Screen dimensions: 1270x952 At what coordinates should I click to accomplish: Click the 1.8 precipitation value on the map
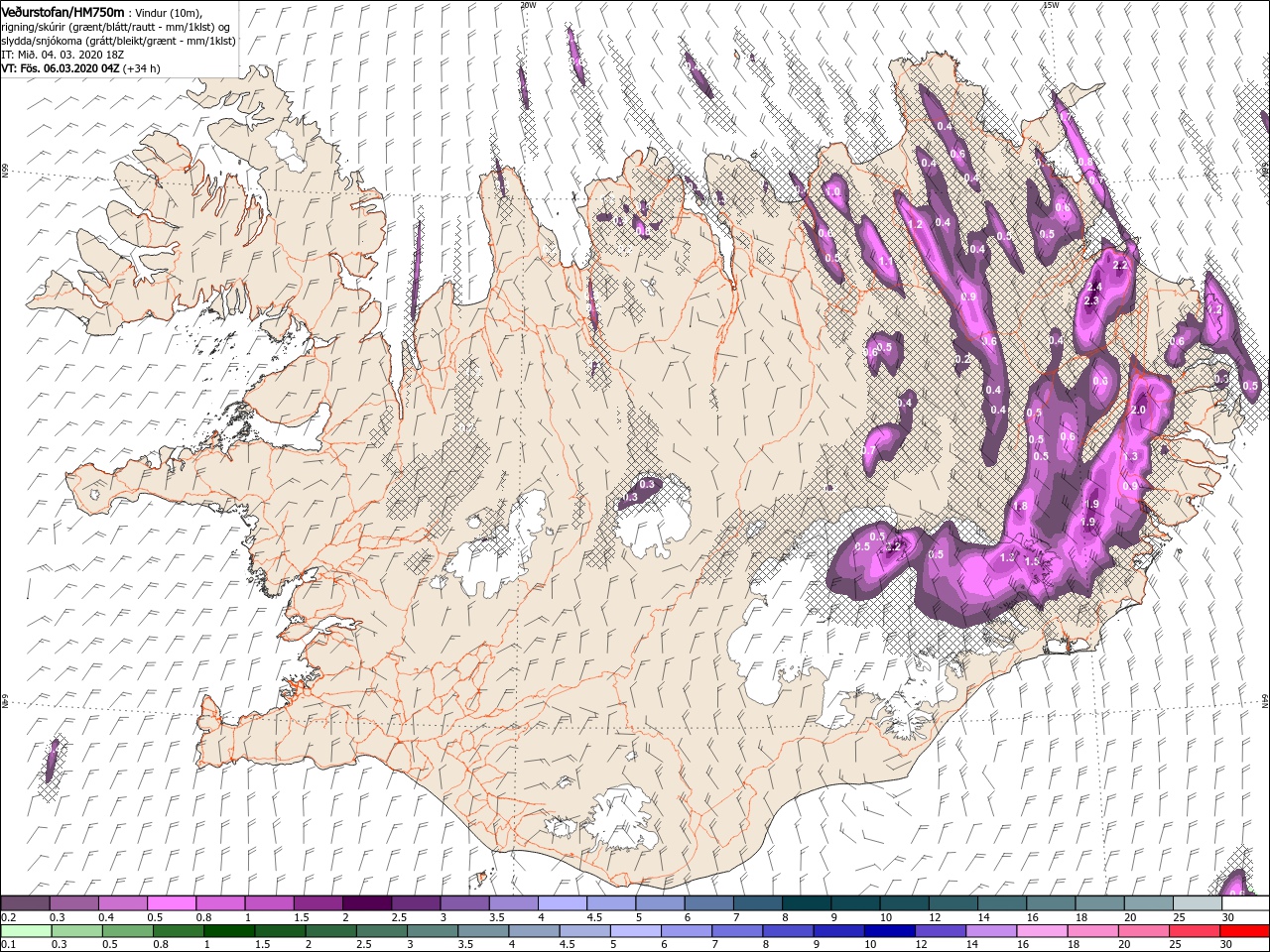[1020, 506]
